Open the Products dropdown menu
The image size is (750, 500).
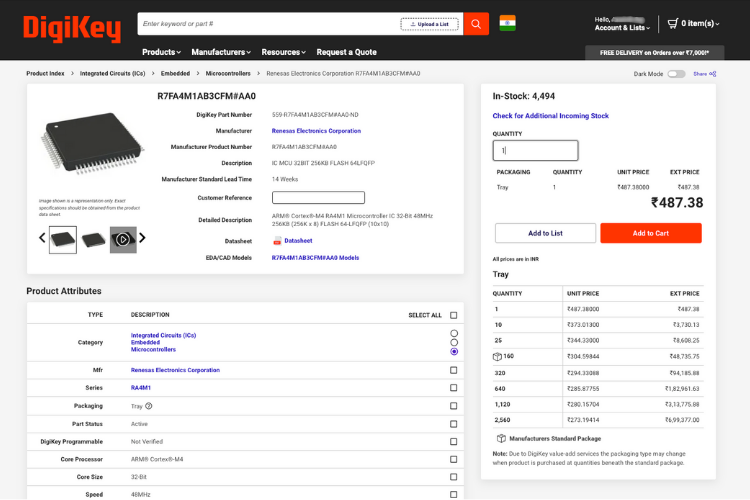[161, 52]
